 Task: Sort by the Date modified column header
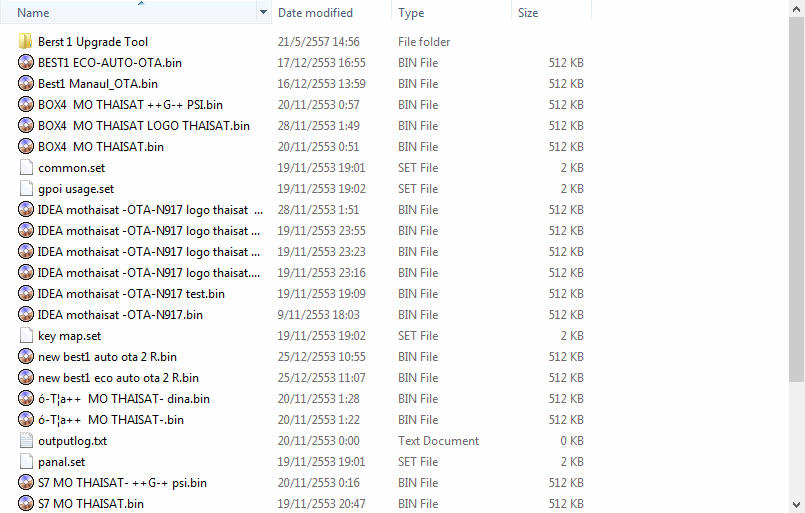(x=315, y=13)
